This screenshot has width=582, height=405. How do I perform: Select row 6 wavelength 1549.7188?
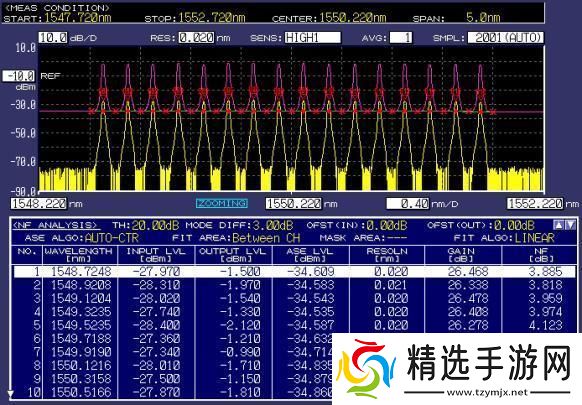pyautogui.click(x=81, y=339)
